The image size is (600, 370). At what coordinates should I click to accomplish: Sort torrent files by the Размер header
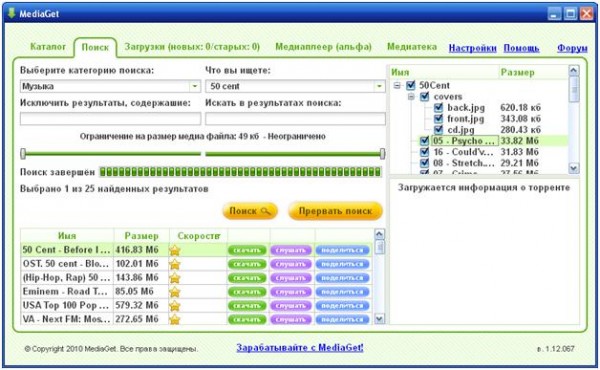point(533,72)
